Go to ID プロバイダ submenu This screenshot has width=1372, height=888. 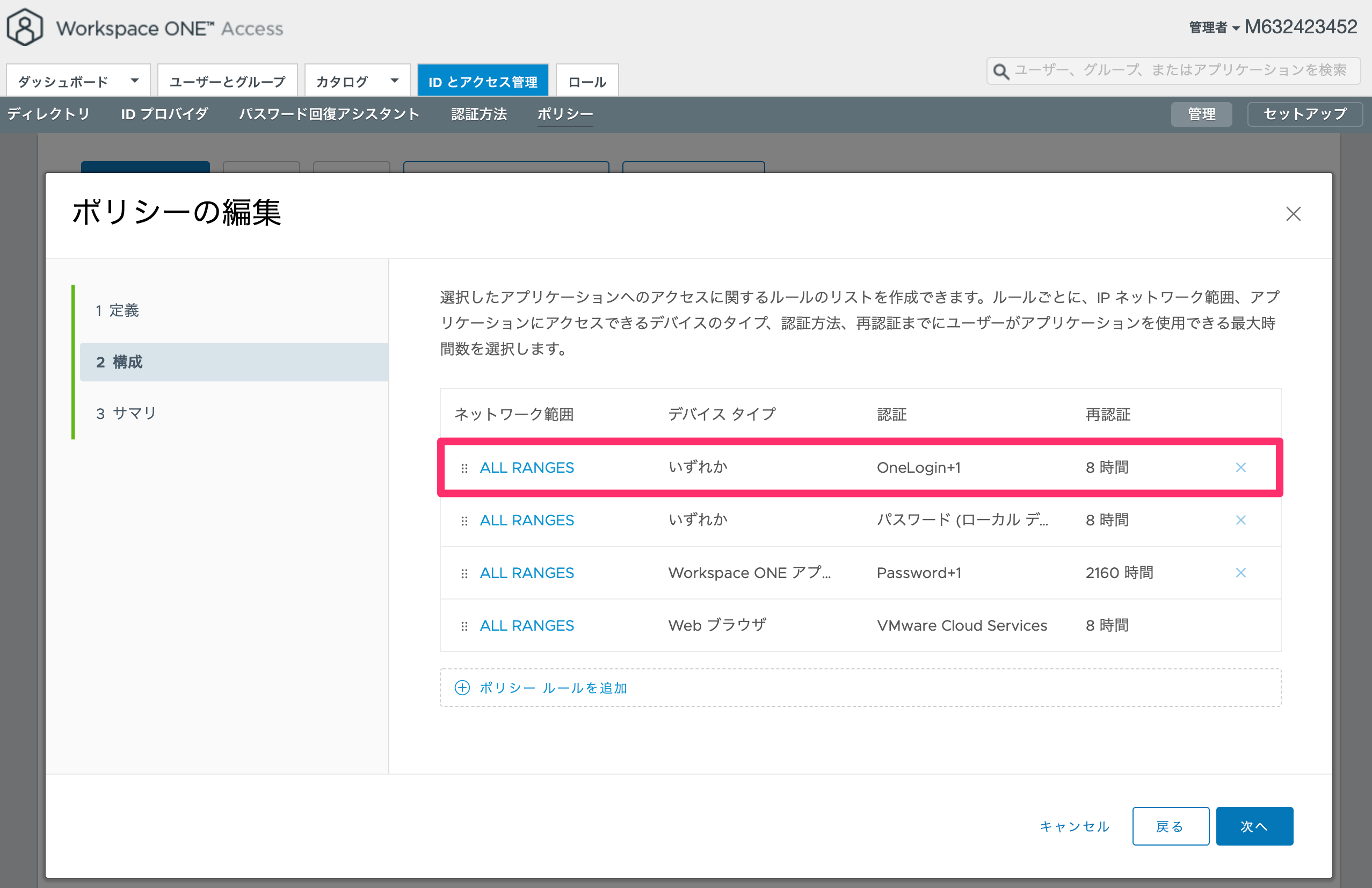164,113
